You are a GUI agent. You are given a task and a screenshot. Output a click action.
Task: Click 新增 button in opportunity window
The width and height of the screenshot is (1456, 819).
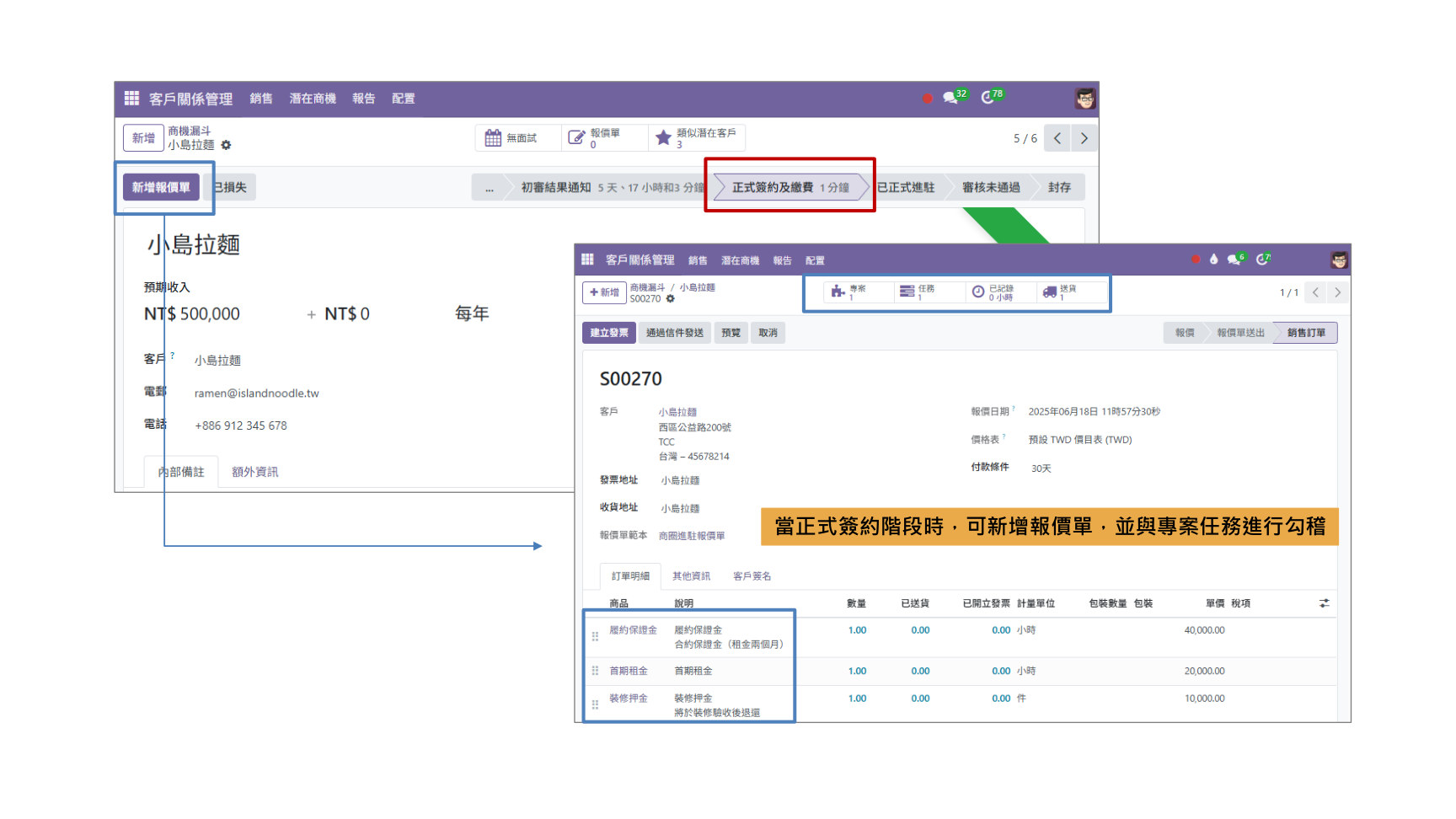tap(143, 138)
